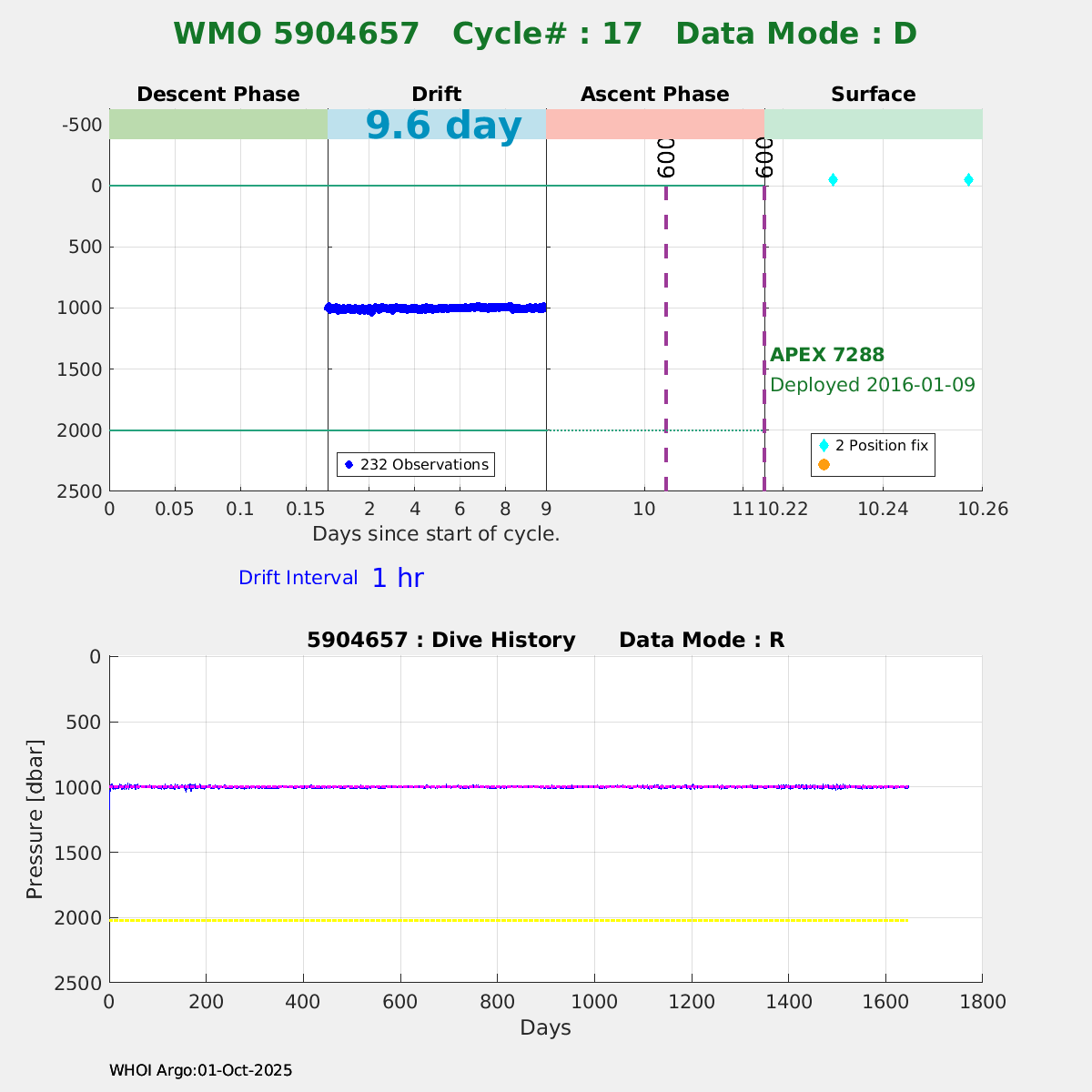
Task: Click the WHOI Argo date footer text
Action: pos(201,1071)
